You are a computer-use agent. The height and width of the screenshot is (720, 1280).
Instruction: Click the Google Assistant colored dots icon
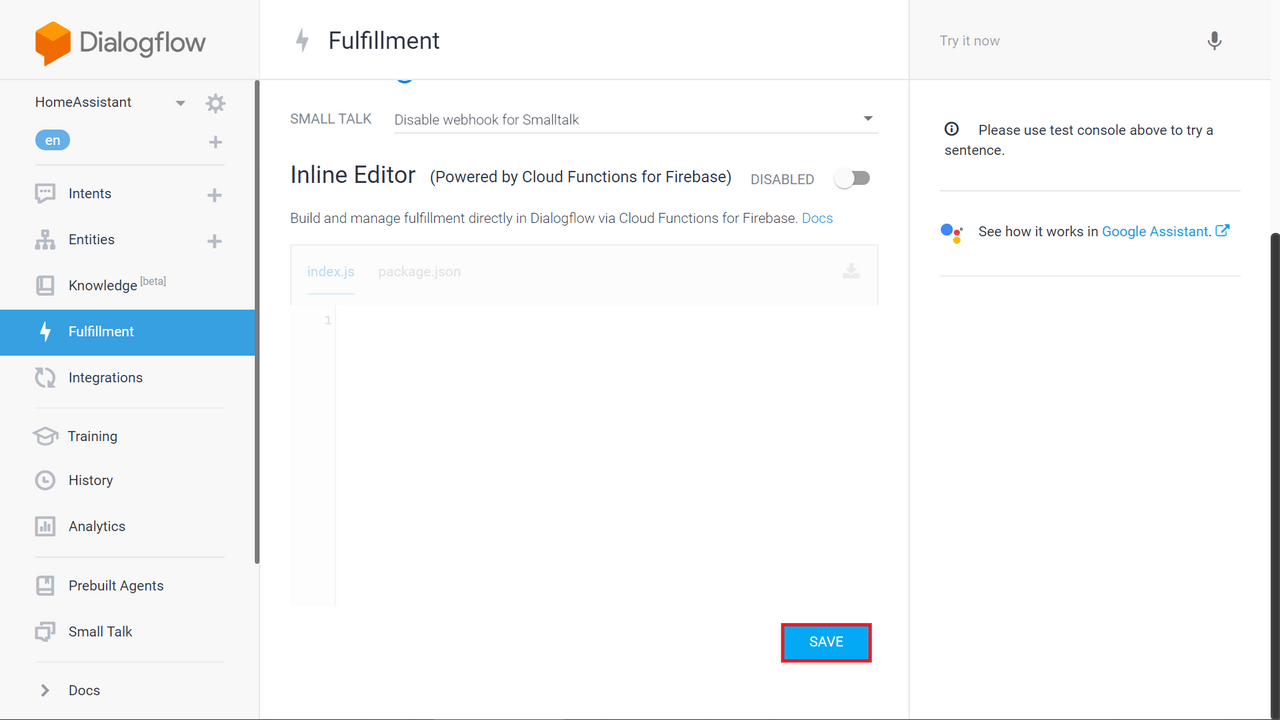[952, 232]
